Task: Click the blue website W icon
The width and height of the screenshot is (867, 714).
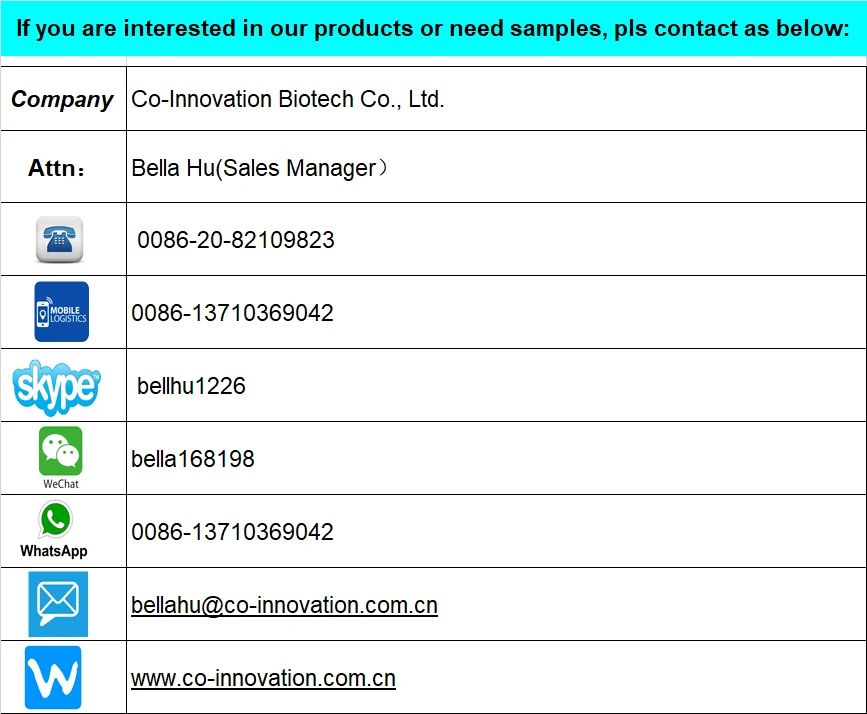Action: [53, 678]
